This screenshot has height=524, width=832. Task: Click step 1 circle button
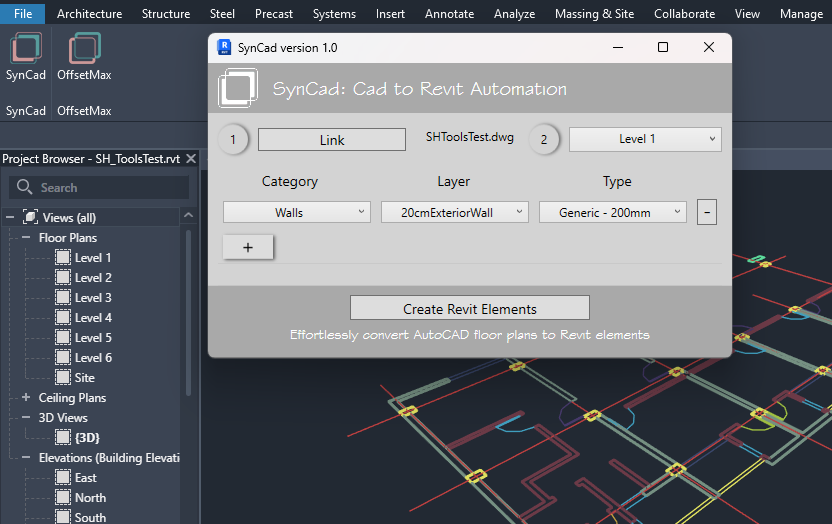click(x=233, y=139)
